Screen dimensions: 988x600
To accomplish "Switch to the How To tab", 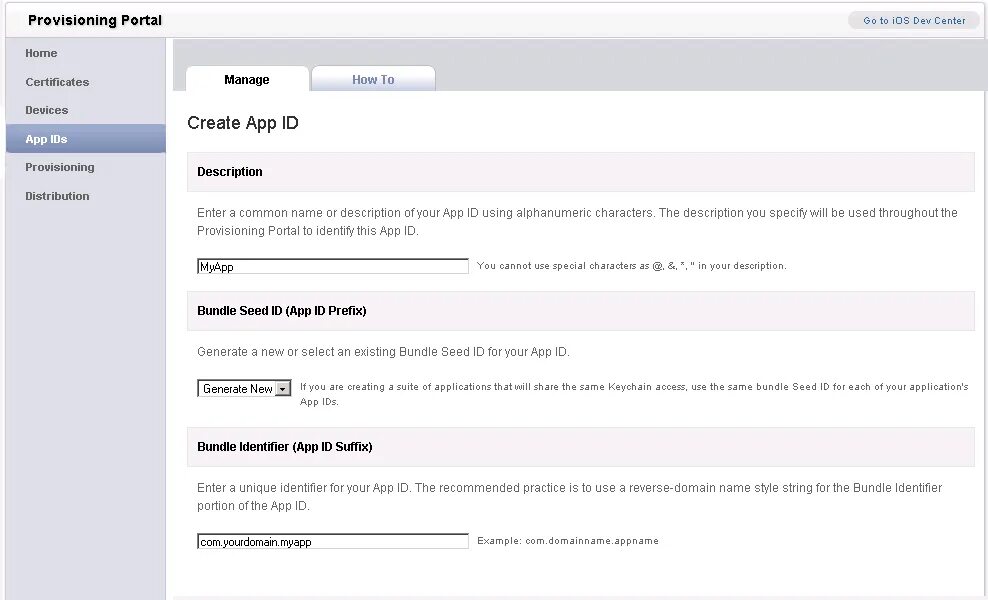I will [373, 80].
